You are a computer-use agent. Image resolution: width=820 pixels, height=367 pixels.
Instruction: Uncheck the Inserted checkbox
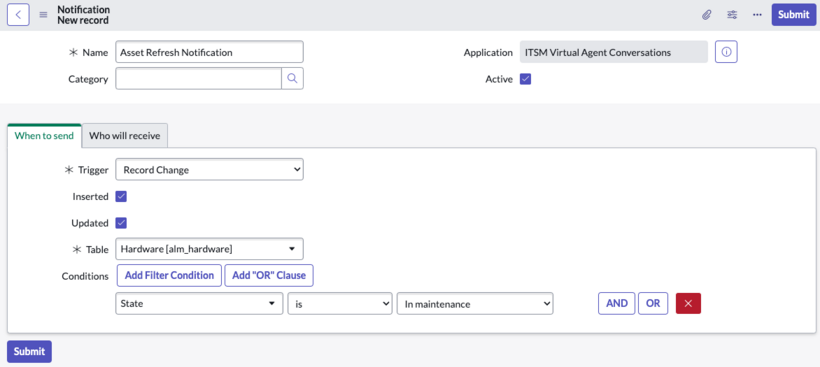121,197
